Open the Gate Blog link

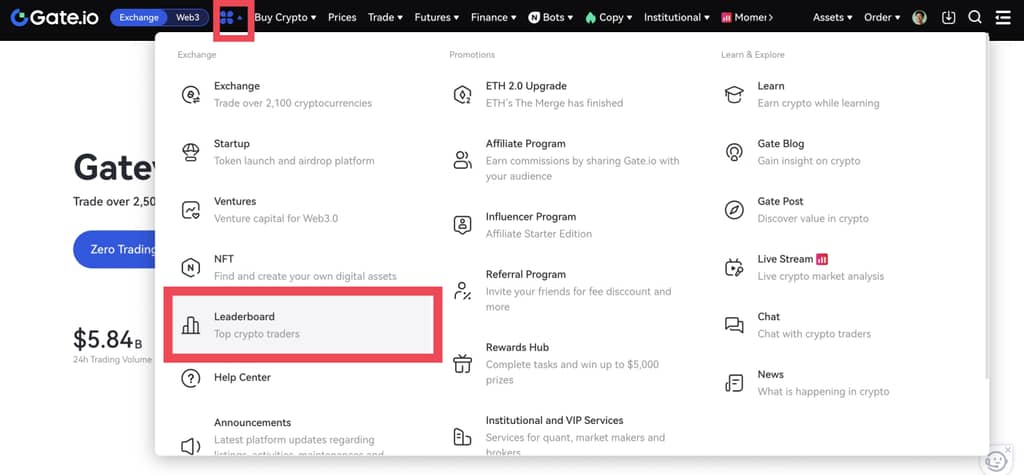(780, 144)
